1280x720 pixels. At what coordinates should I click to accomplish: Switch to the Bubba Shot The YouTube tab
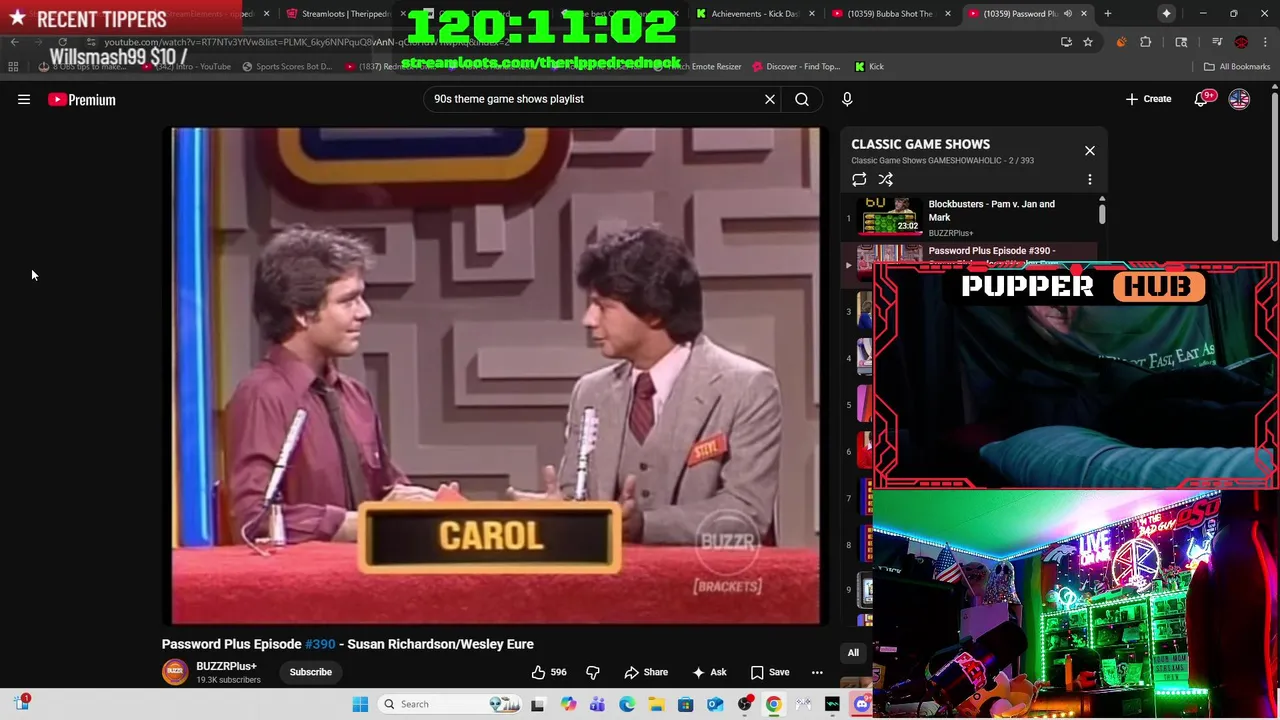[x=890, y=14]
